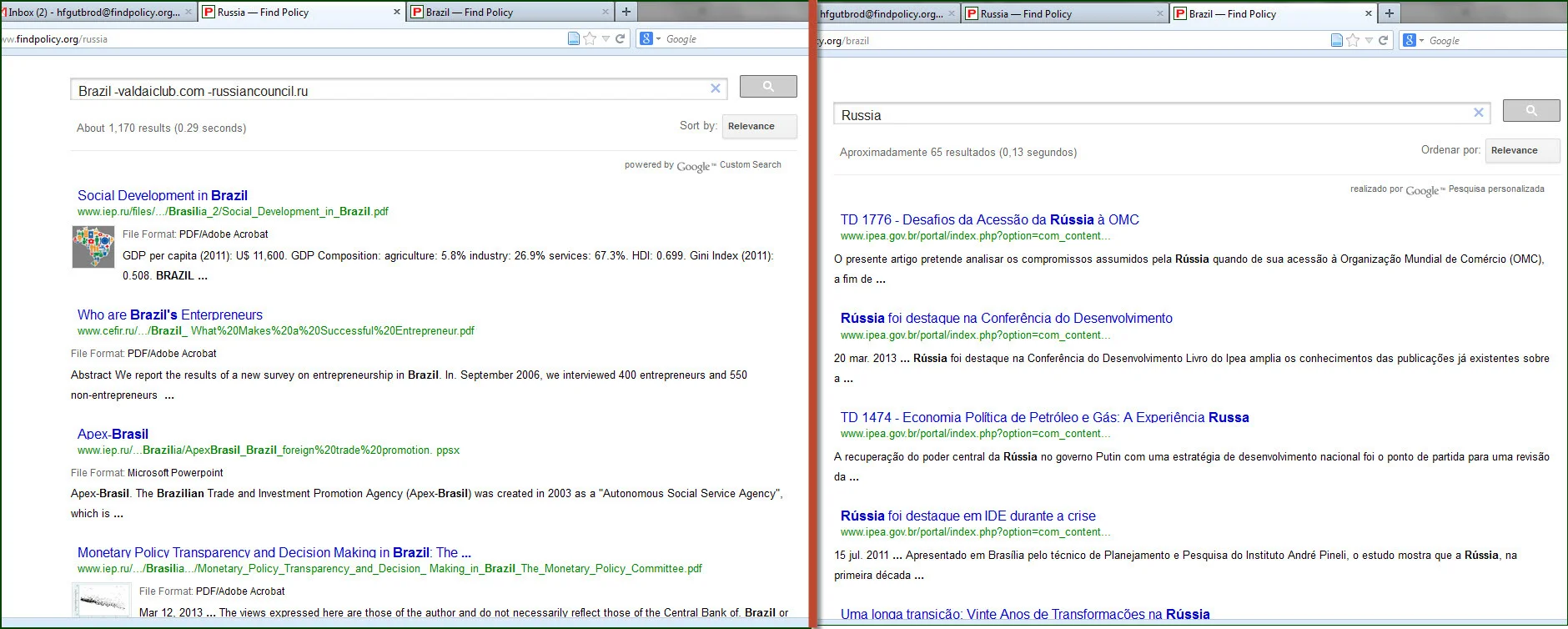
Task: Click thumbnail beside Monetary Policy result
Action: [x=101, y=601]
